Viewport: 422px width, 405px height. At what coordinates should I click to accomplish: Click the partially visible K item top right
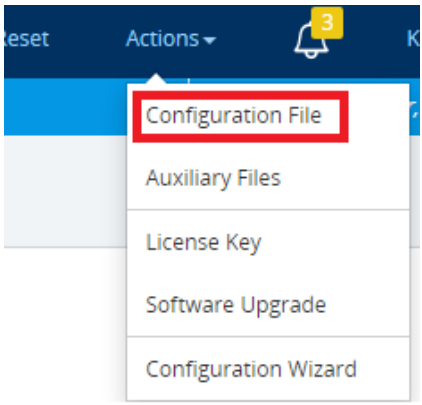point(413,39)
